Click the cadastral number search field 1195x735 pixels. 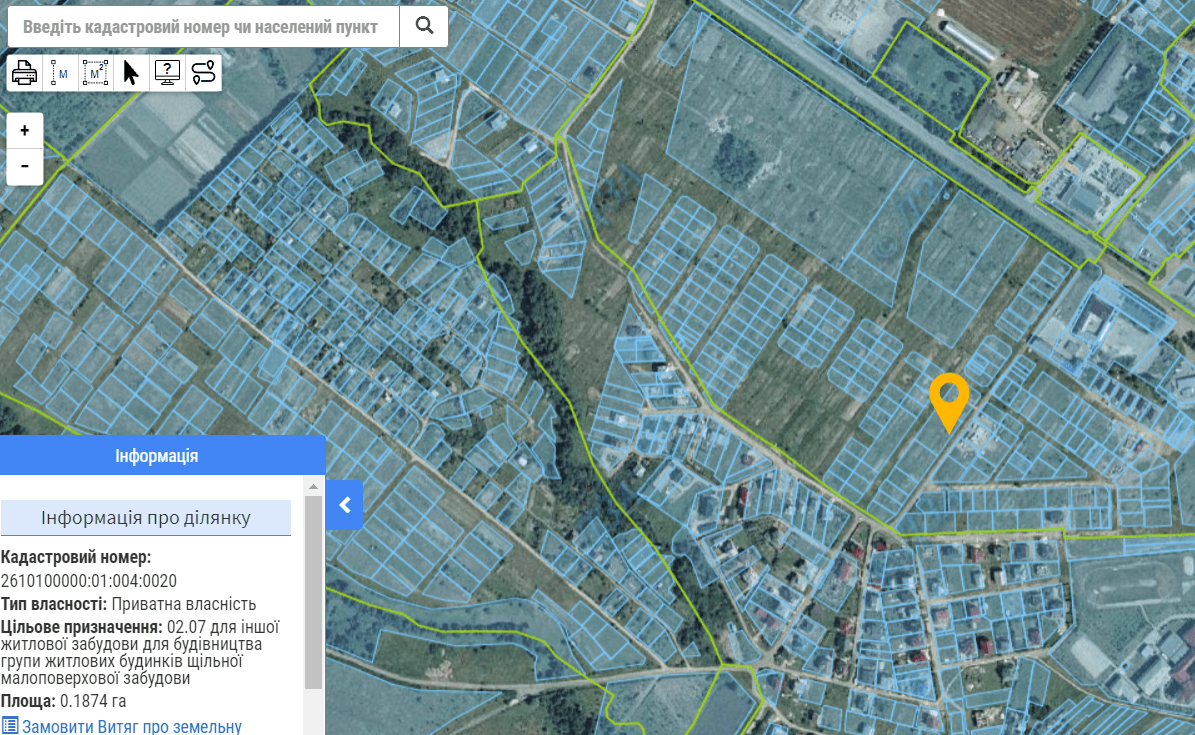click(203, 26)
